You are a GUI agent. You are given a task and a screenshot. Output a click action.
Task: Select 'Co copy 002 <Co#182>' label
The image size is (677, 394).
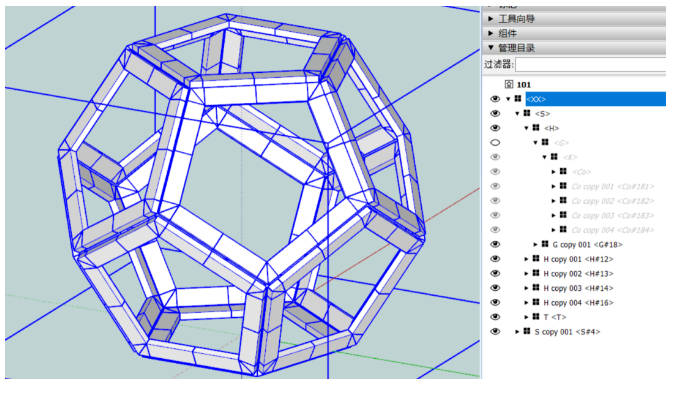click(x=613, y=201)
